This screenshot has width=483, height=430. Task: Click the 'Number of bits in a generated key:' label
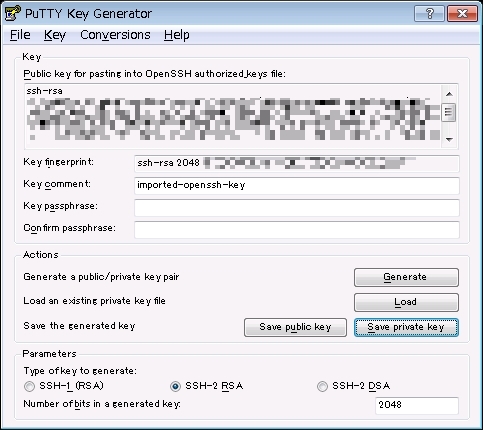102,404
